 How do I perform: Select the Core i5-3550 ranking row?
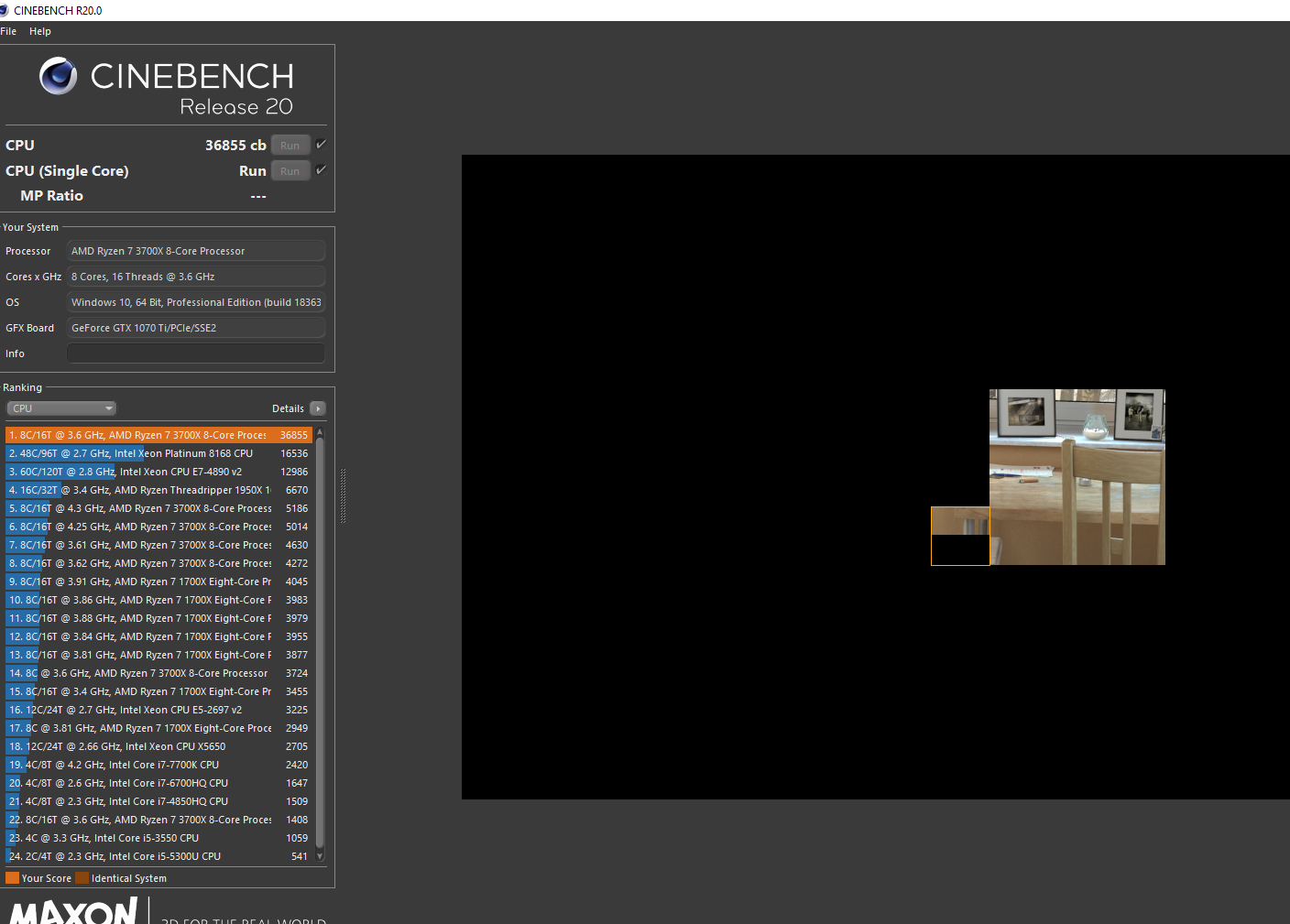(159, 838)
